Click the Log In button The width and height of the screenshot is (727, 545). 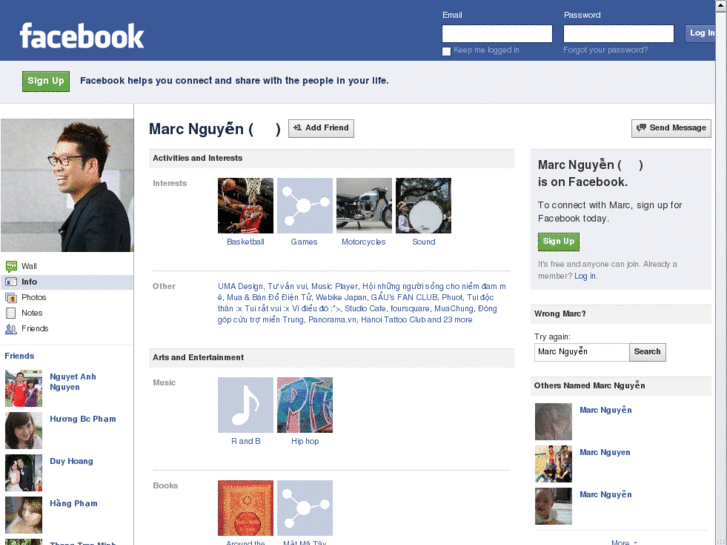click(700, 33)
